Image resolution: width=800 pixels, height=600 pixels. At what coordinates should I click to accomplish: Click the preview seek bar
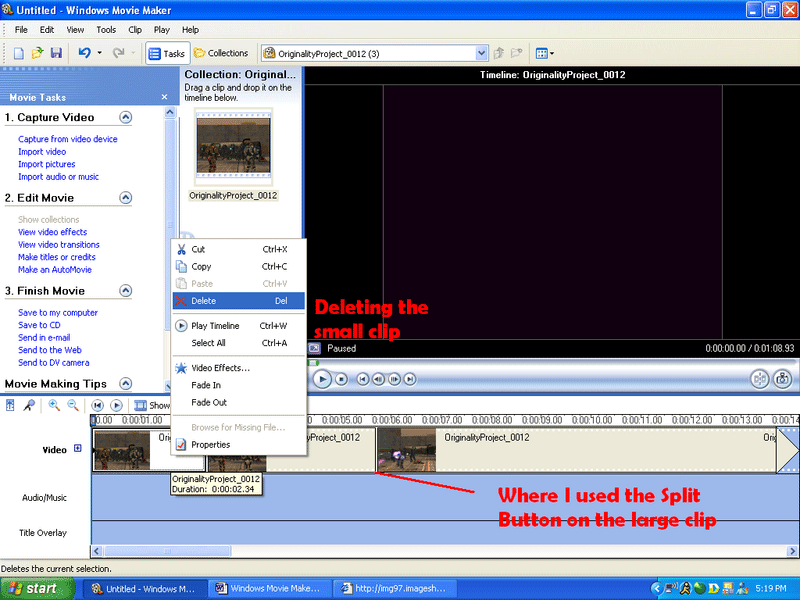coord(550,362)
